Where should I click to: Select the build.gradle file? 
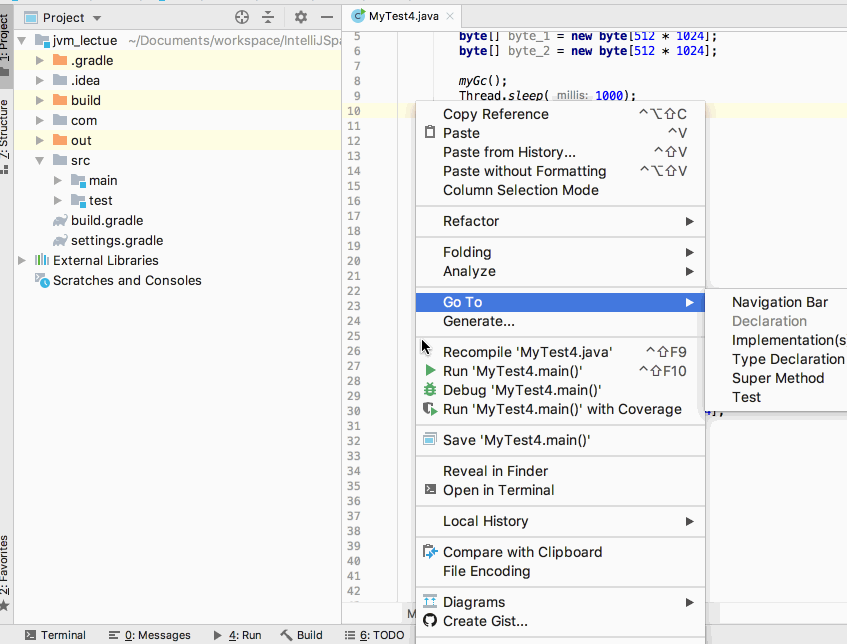click(x=107, y=220)
